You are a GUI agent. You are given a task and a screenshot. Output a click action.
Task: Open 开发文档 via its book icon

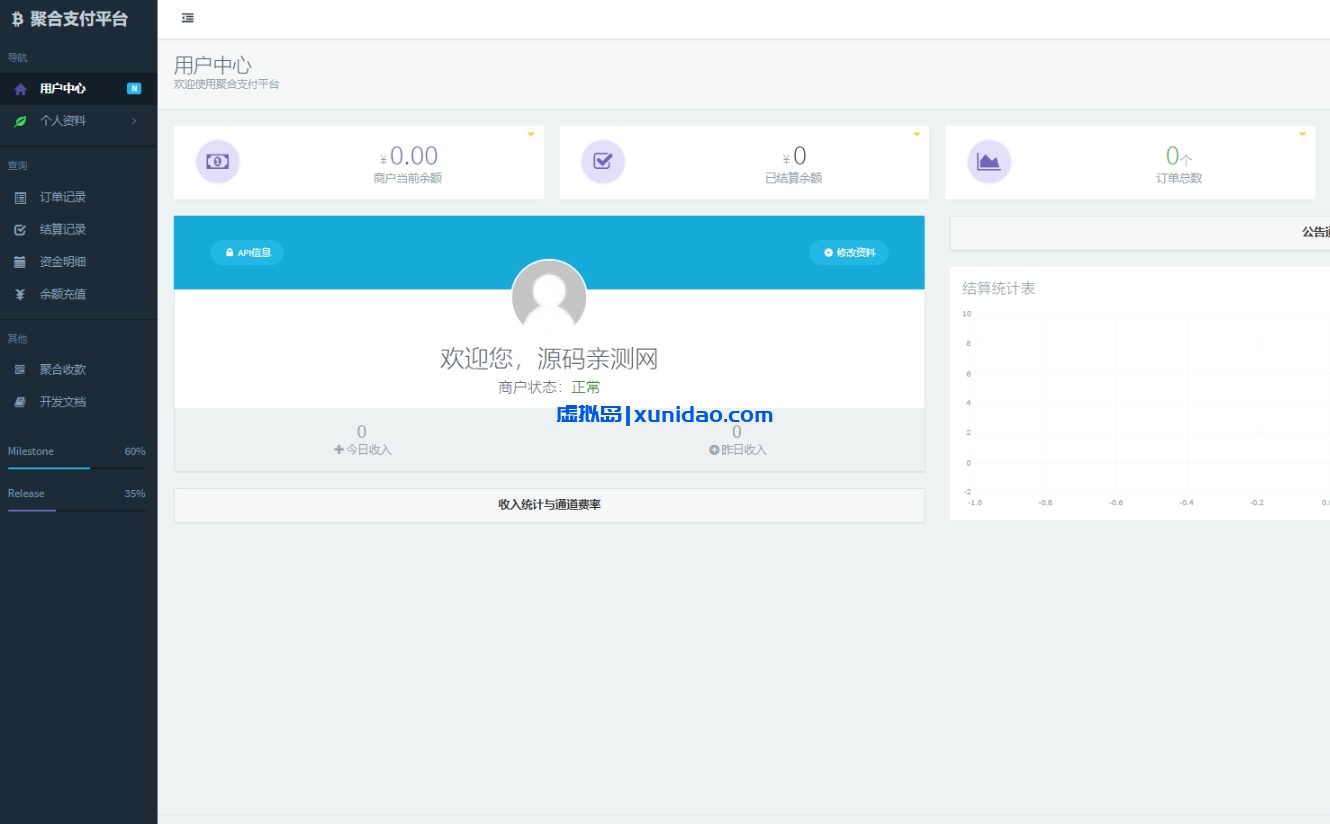19,401
